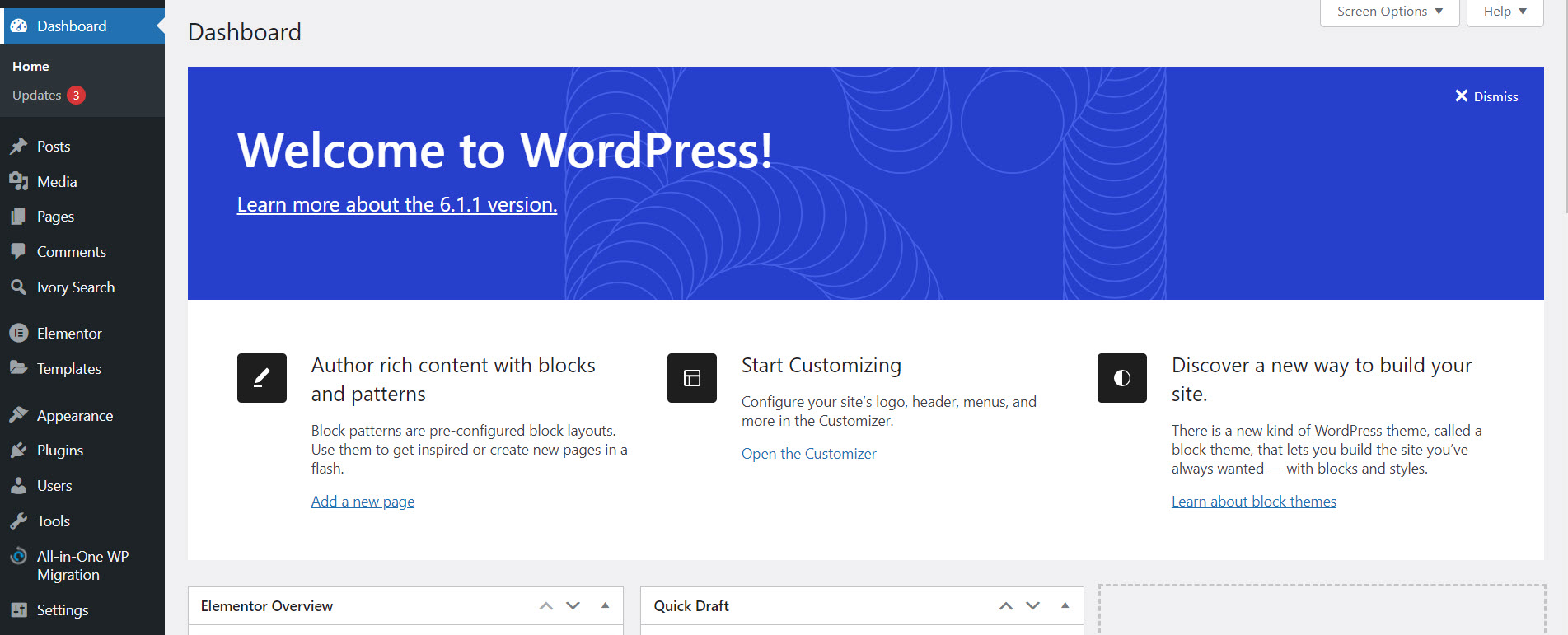Click the Pages icon in sidebar
Image resolution: width=1568 pixels, height=635 pixels.
click(18, 217)
